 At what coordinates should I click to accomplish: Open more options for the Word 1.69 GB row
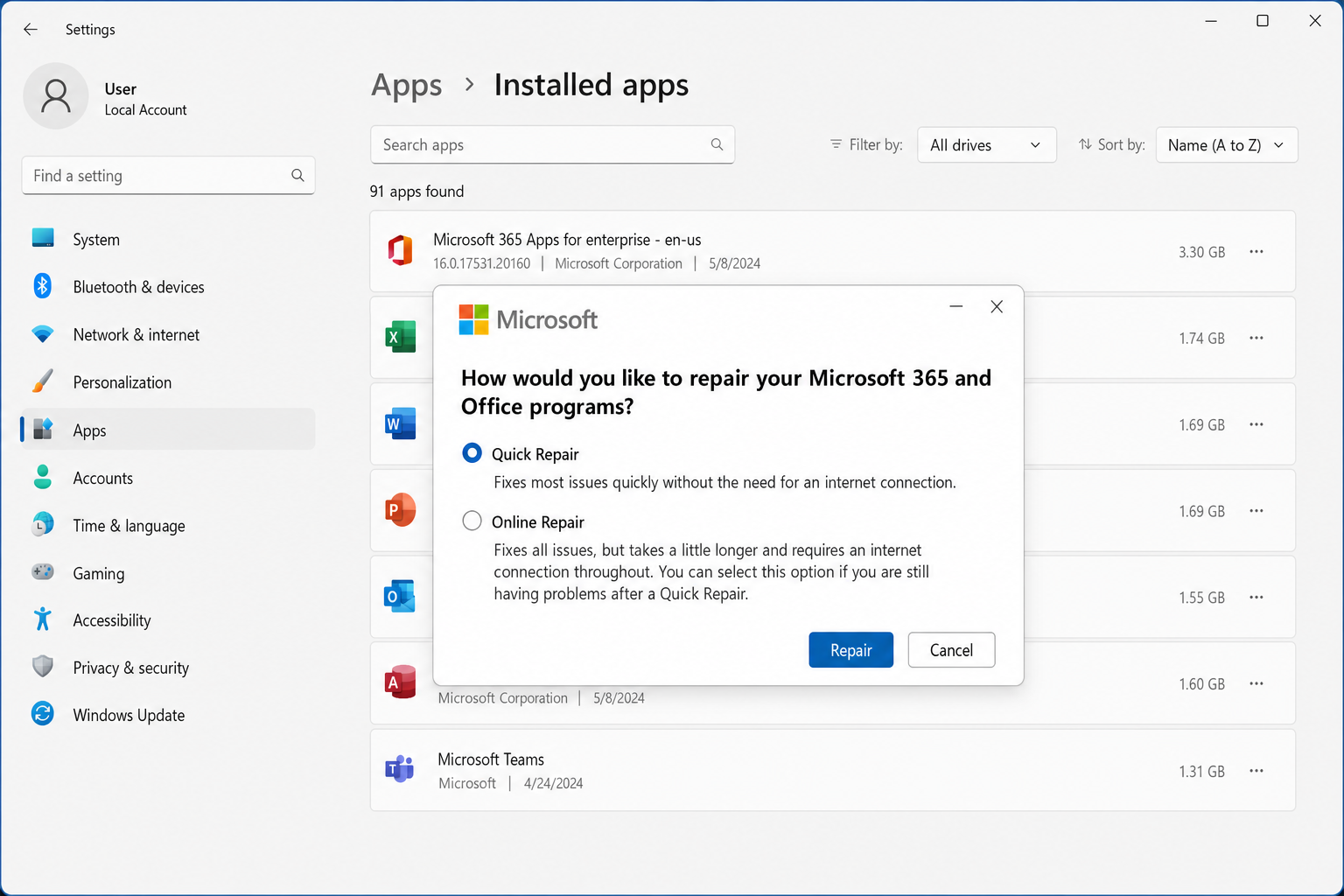(1256, 424)
